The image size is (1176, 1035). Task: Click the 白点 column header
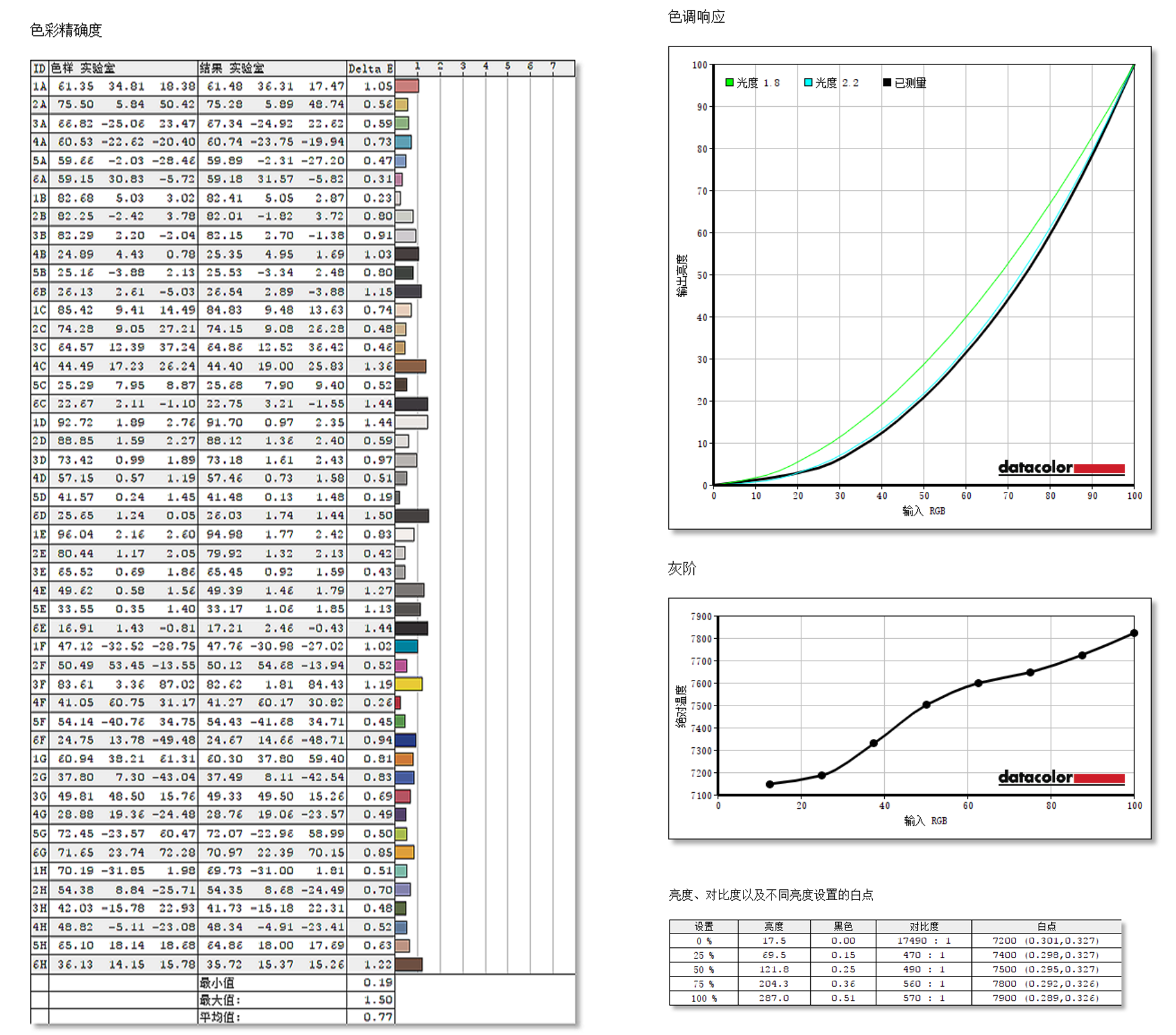coord(1046,926)
